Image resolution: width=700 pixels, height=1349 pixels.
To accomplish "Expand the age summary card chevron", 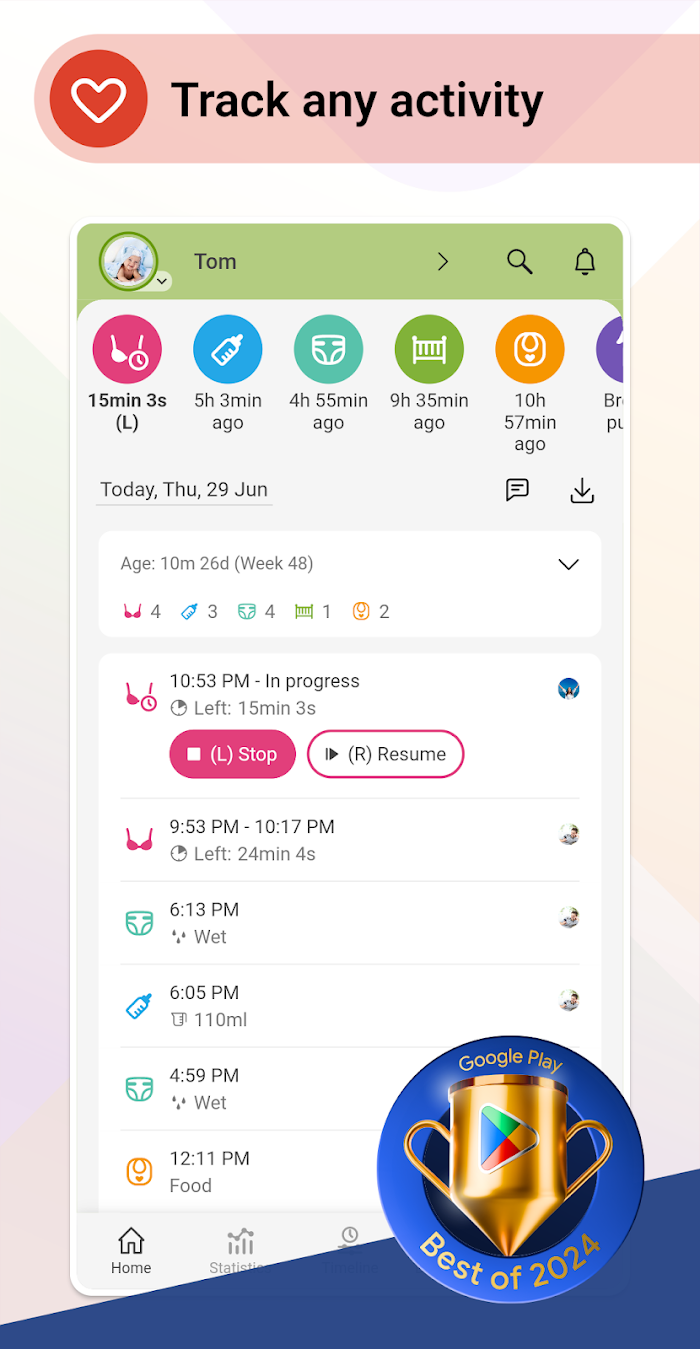I will pyautogui.click(x=568, y=564).
